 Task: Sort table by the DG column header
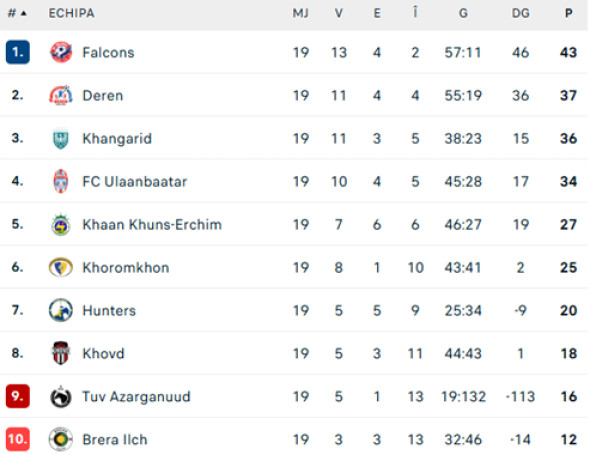520,14
